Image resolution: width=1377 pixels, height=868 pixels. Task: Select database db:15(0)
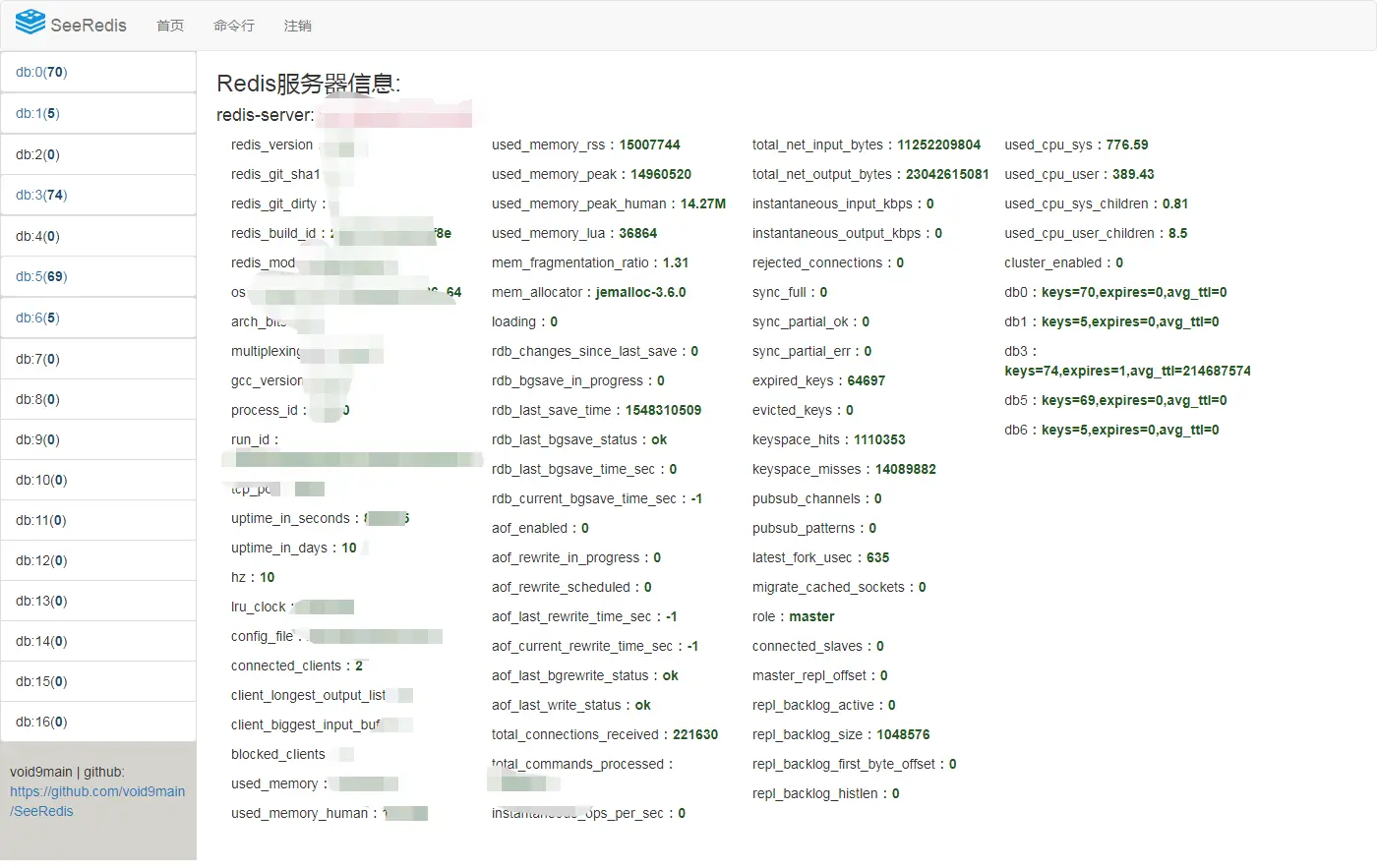click(x=98, y=681)
